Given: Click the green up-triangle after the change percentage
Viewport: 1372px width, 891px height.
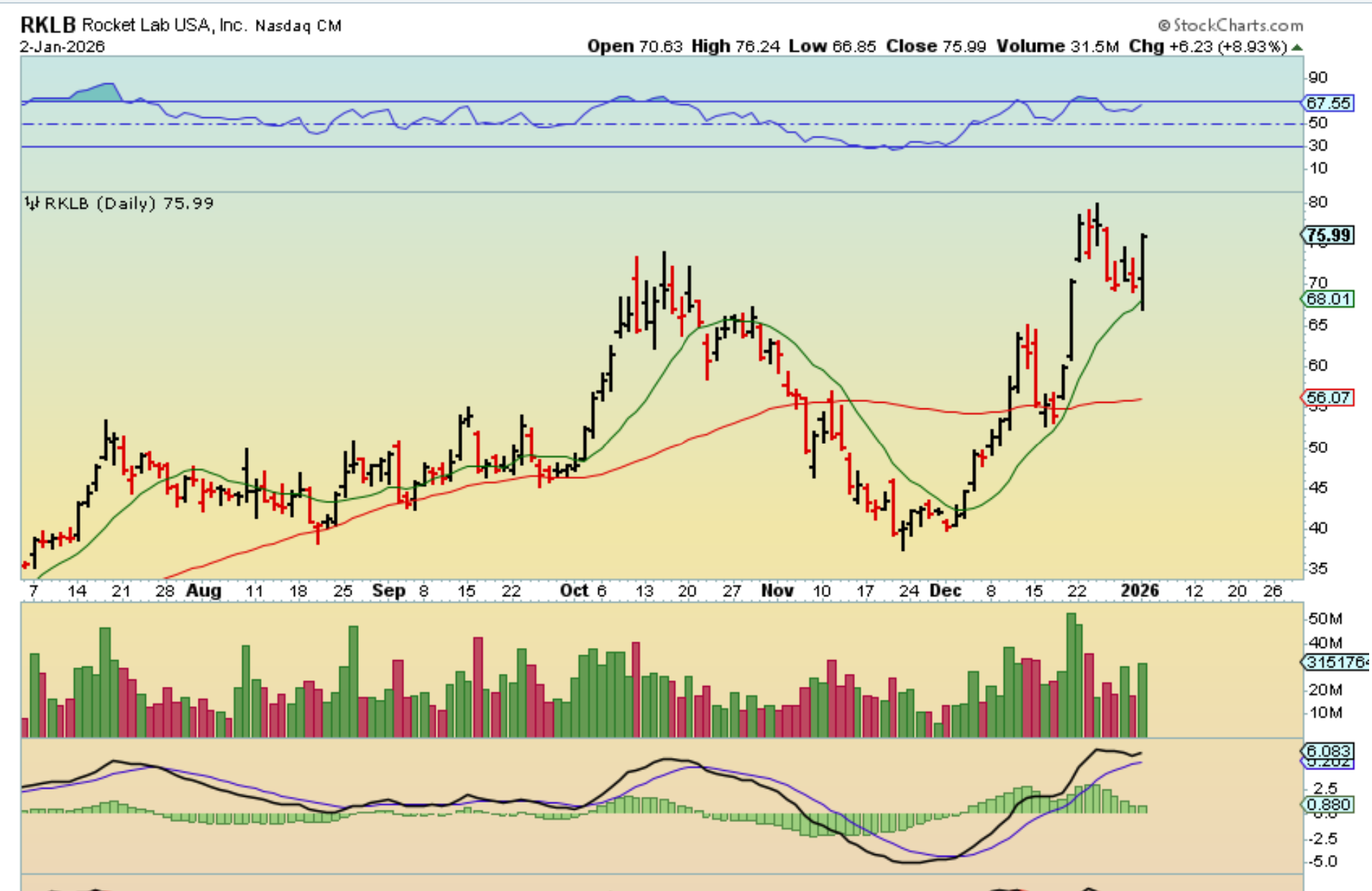Looking at the screenshot, I should 1296,47.
